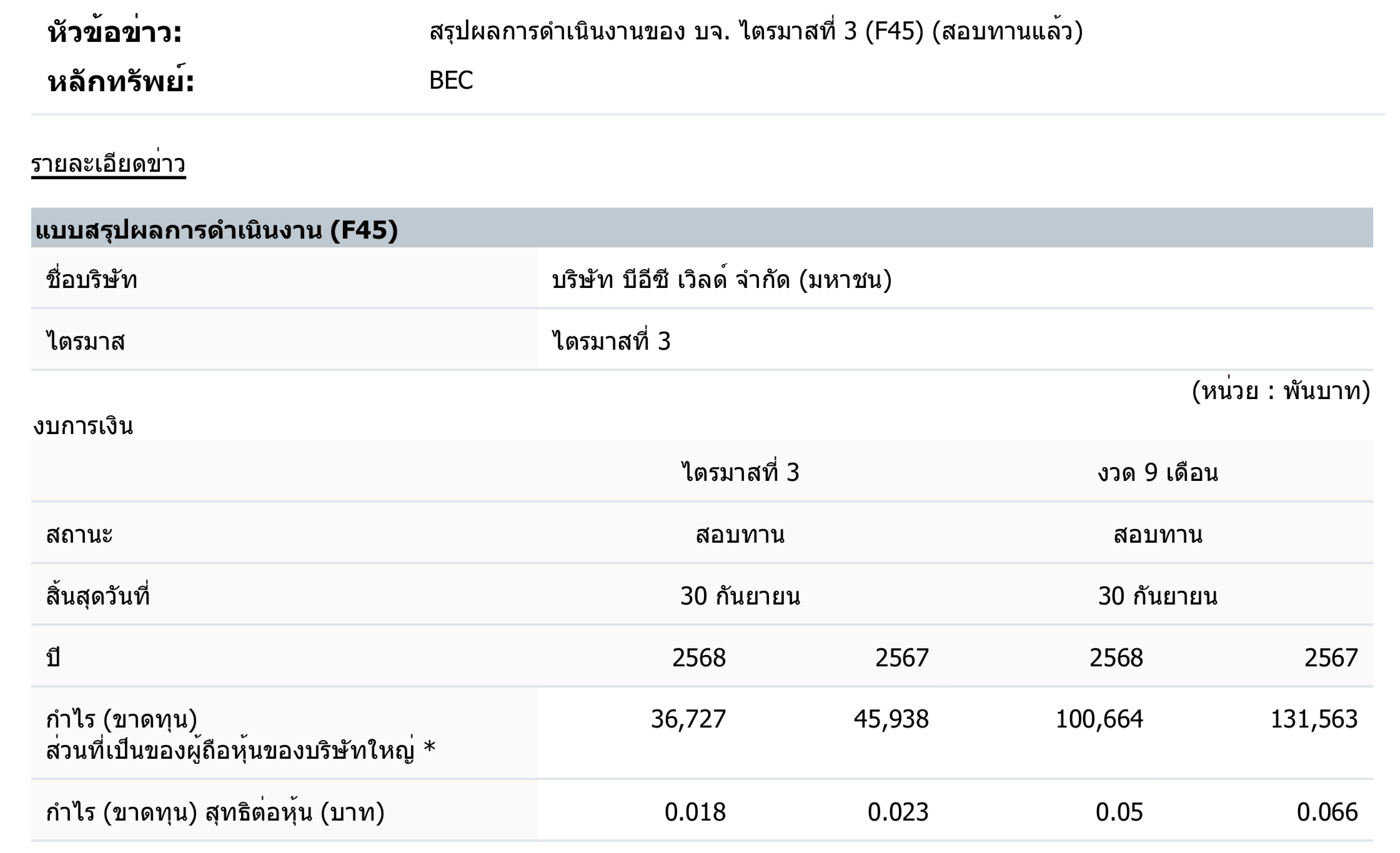The height and width of the screenshot is (853, 1400).
Task: Click the nine-month profit value 131,563
Action: coord(1314,719)
